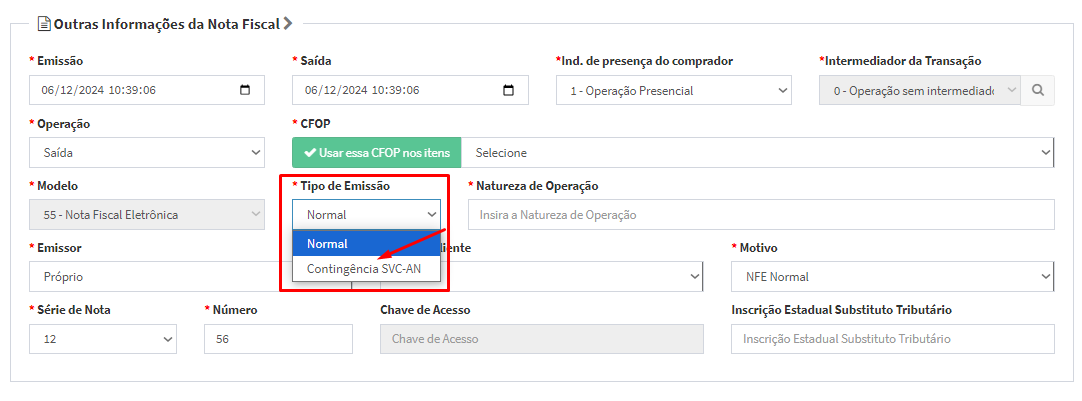Viewport: 1082px width, 401px height.
Task: Expand the Operação dropdown showing Saída
Action: (x=147, y=153)
